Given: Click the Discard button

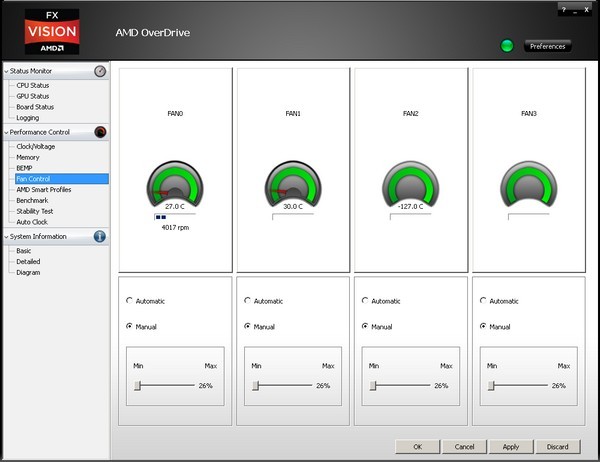Looking at the screenshot, I should (557, 446).
